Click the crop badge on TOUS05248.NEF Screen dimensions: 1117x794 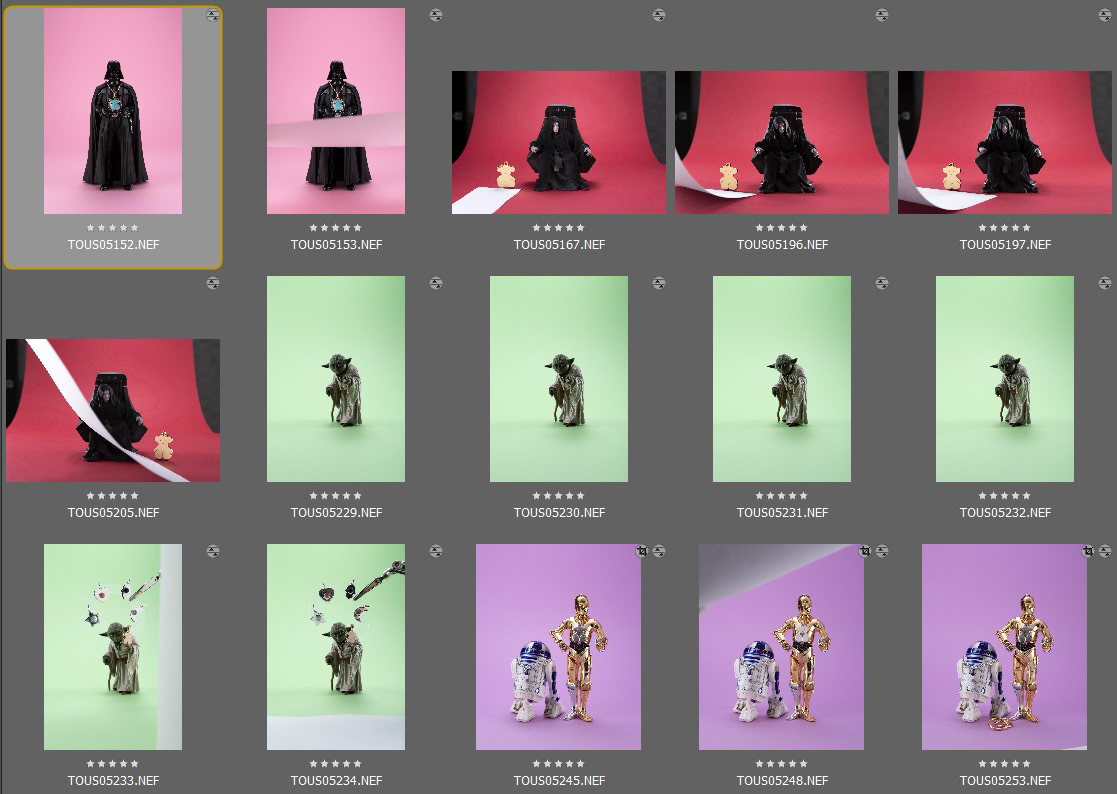click(x=865, y=550)
